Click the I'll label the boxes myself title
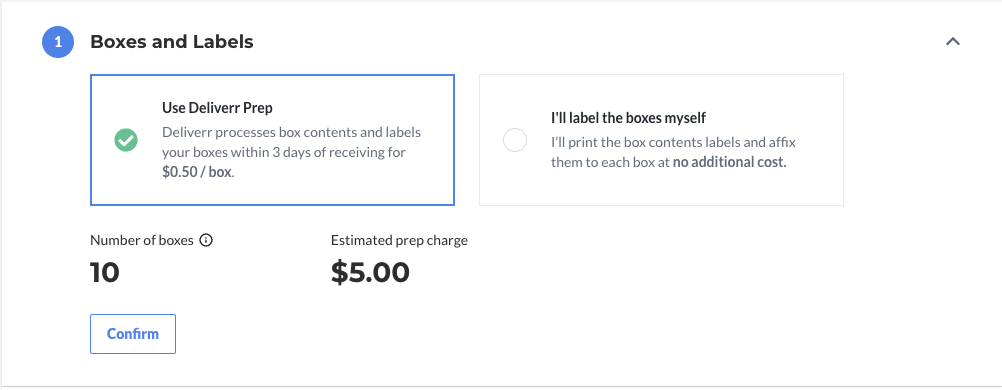This screenshot has height=390, width=1002. (628, 118)
